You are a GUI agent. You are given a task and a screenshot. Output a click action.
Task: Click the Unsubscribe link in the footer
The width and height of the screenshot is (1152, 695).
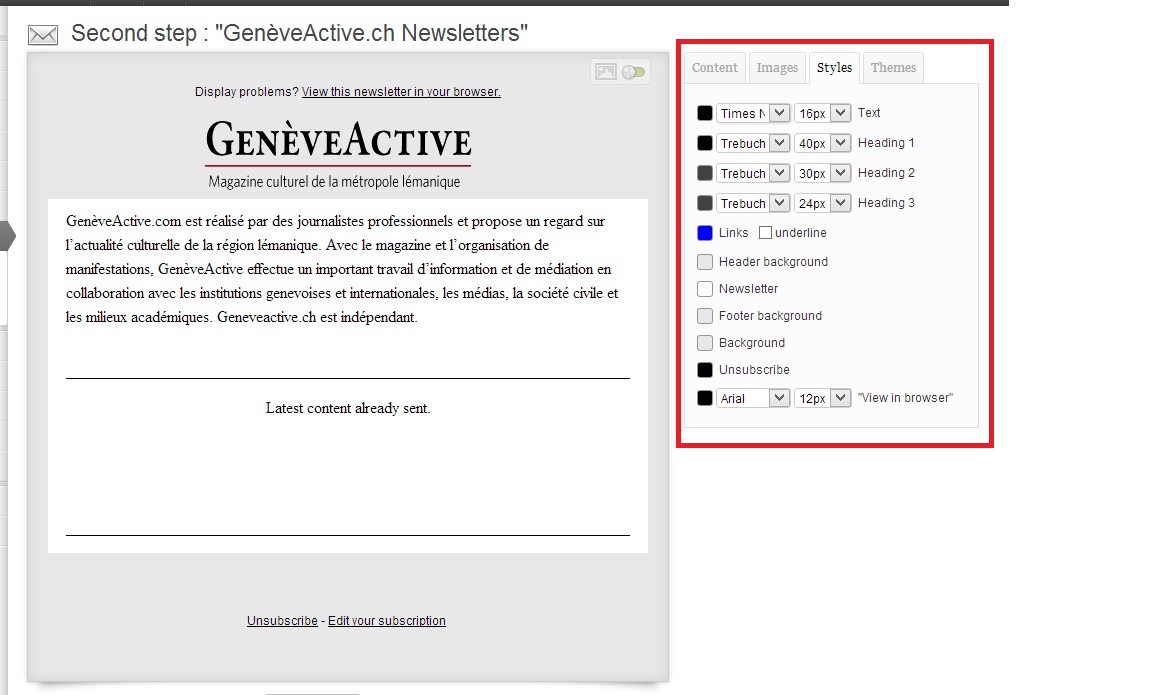coord(282,621)
